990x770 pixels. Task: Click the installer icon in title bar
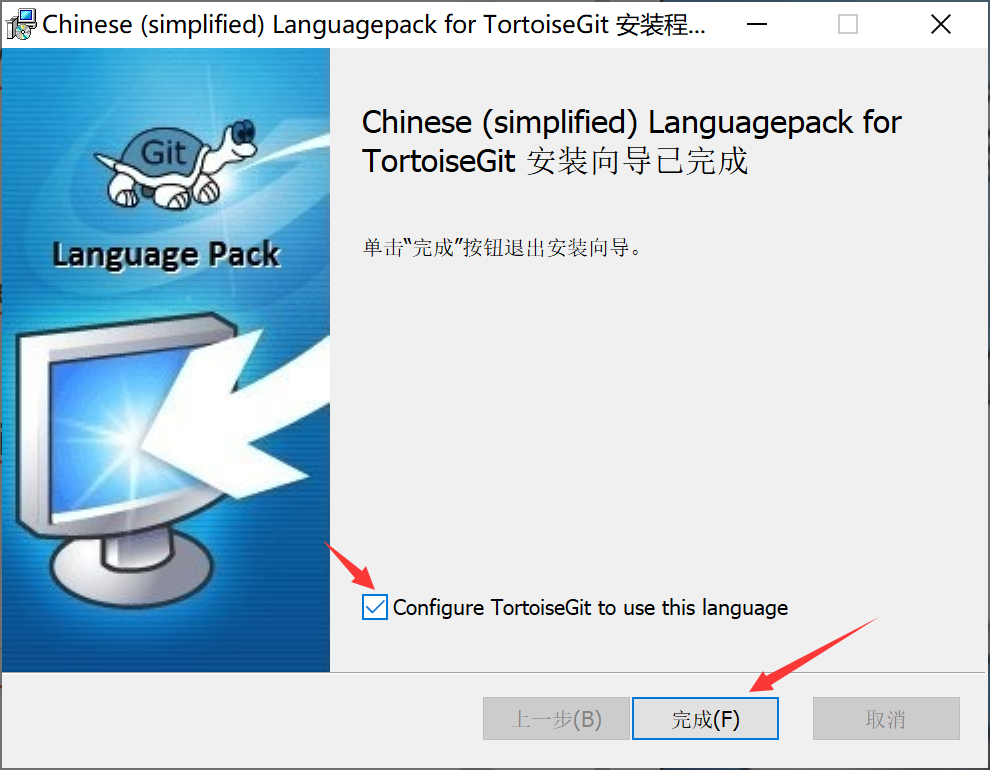21,24
